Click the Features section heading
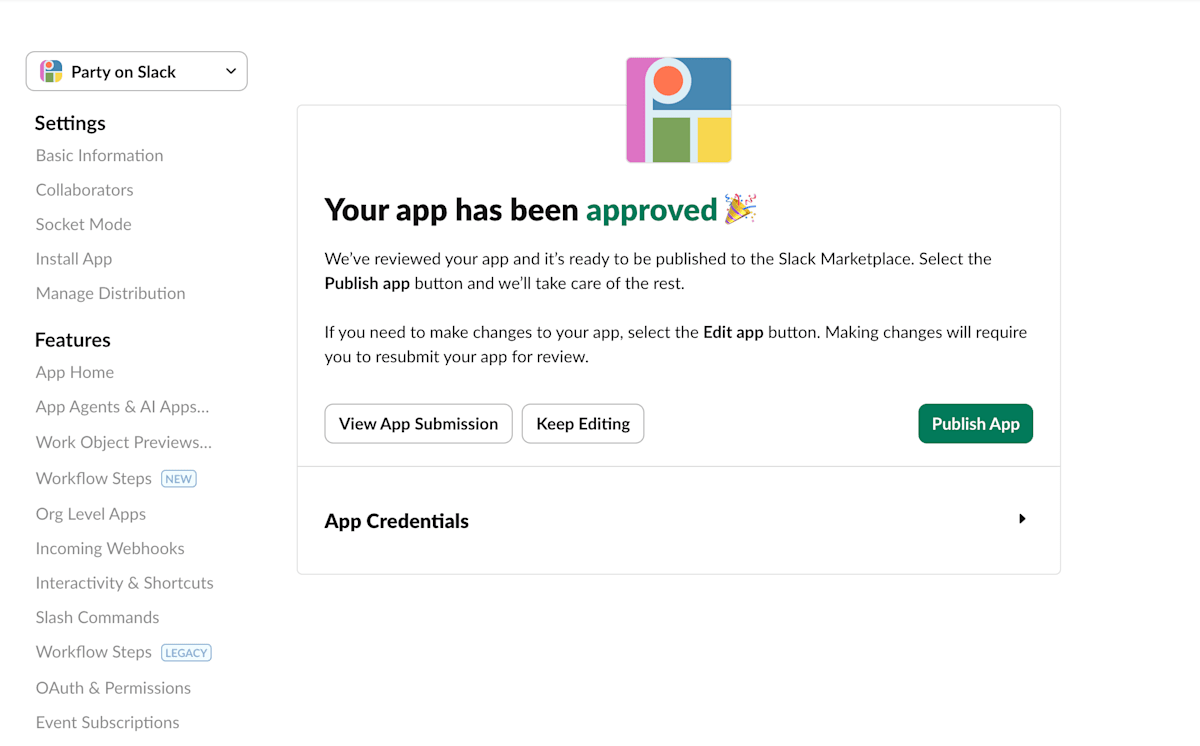Image resolution: width=1200 pixels, height=746 pixels. [x=72, y=340]
